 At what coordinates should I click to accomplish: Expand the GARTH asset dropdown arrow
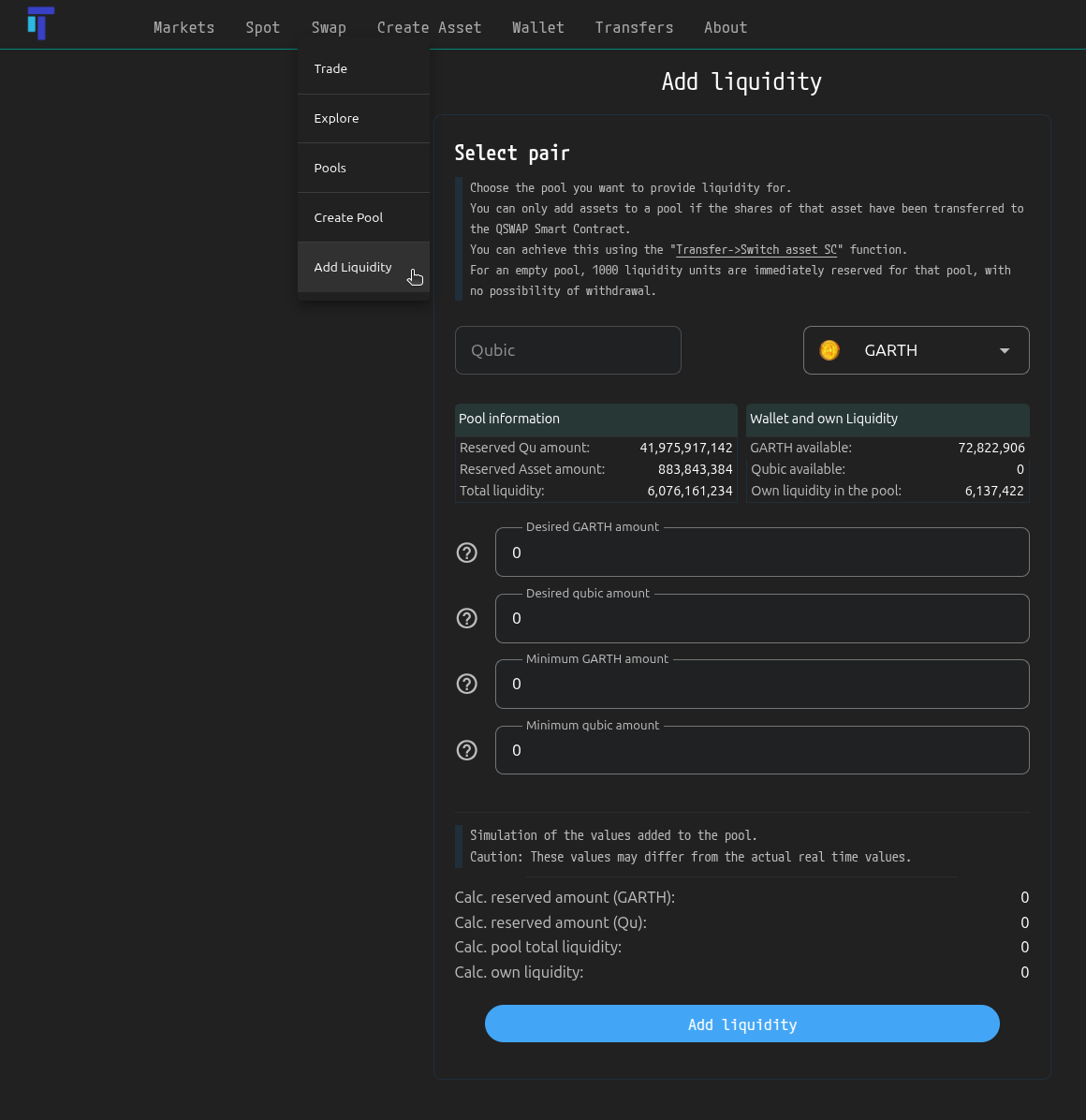[x=1004, y=350]
